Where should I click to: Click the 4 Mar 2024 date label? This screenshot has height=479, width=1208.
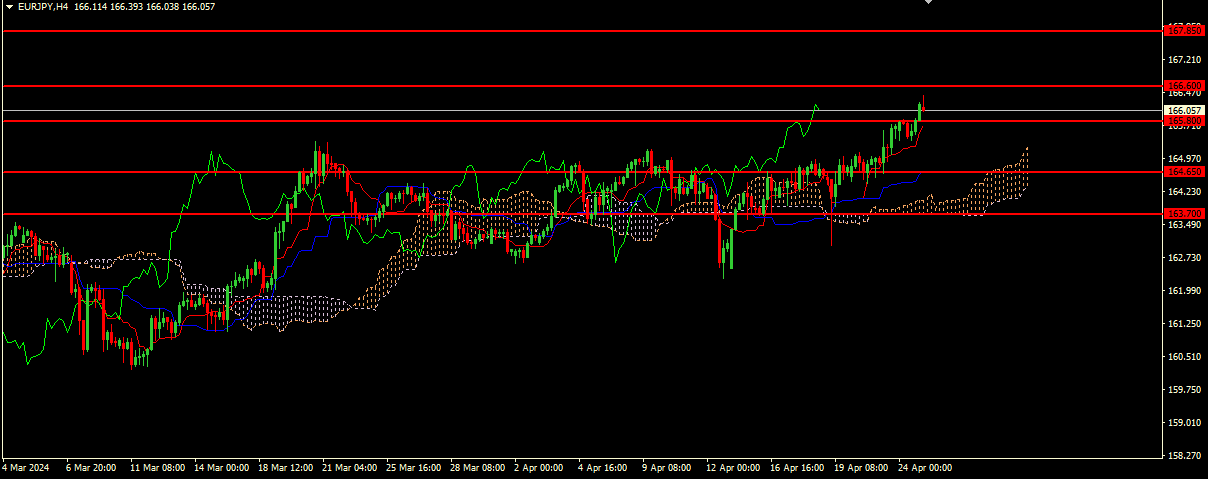27,467
